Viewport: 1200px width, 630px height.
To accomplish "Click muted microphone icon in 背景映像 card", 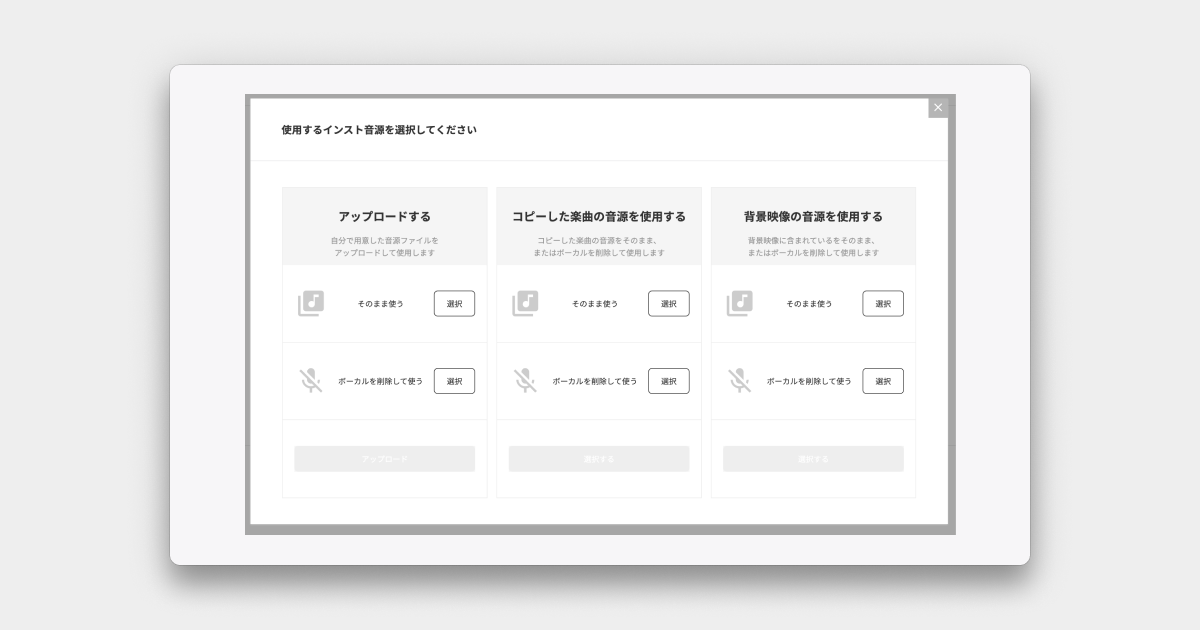I will (740, 381).
